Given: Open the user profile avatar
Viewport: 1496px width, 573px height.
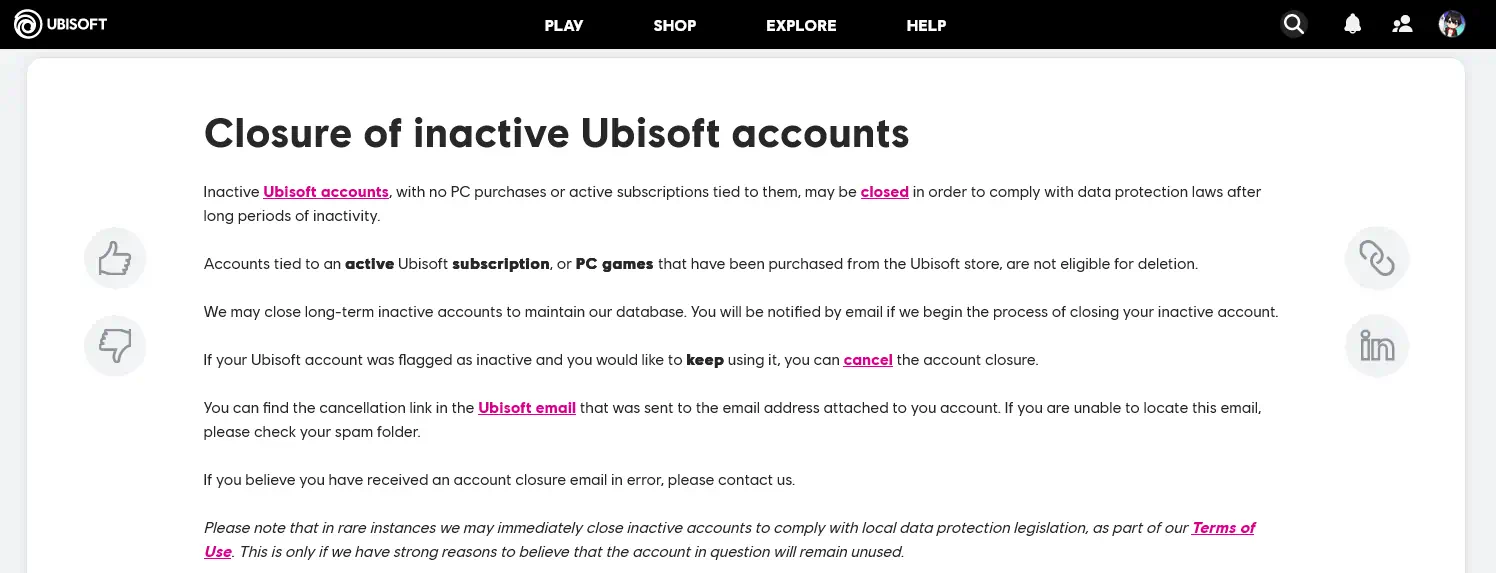Looking at the screenshot, I should click(x=1452, y=24).
